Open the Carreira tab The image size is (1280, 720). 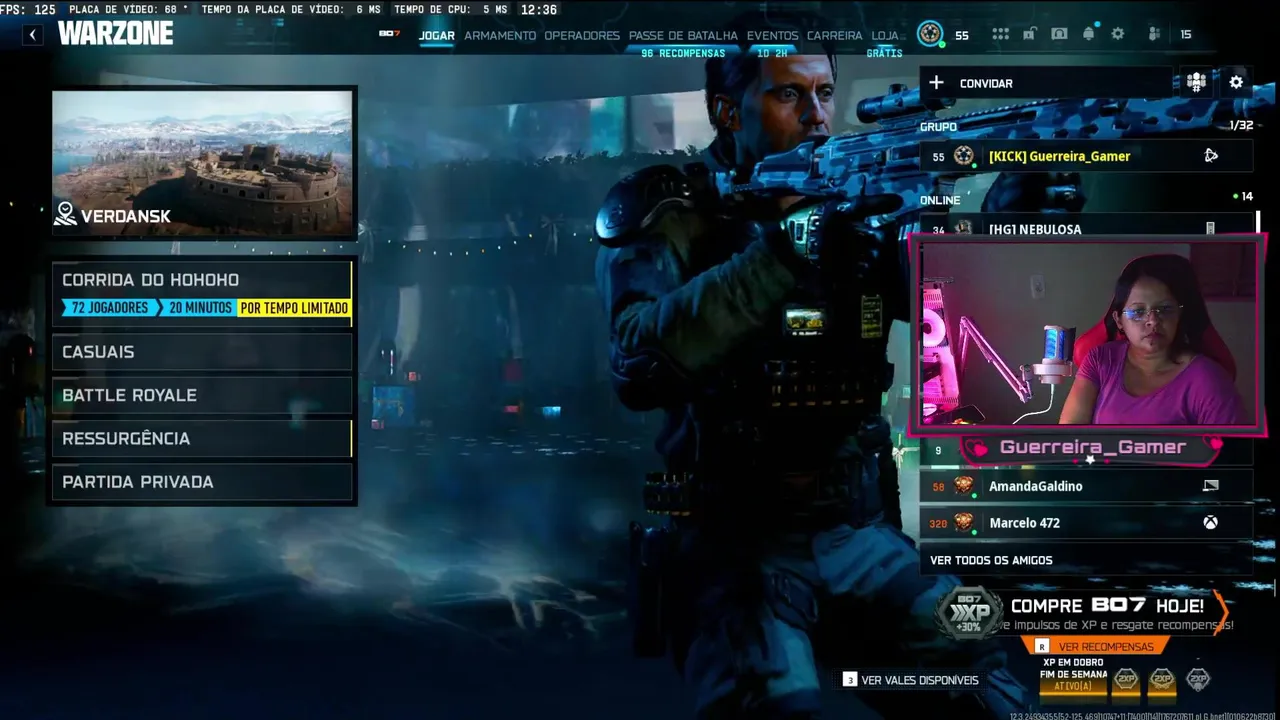click(x=834, y=35)
